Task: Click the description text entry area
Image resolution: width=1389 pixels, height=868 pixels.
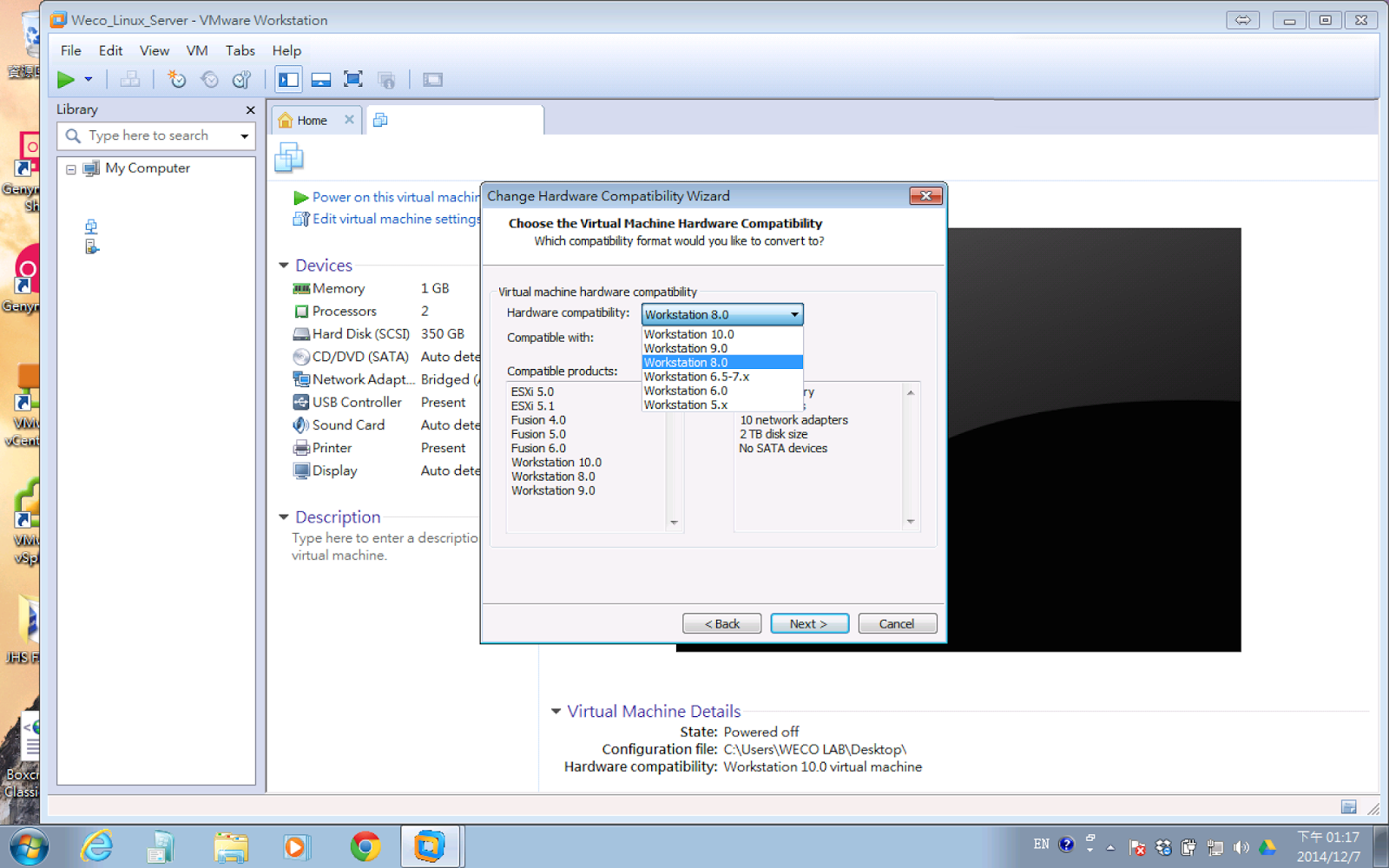Action: (385, 547)
